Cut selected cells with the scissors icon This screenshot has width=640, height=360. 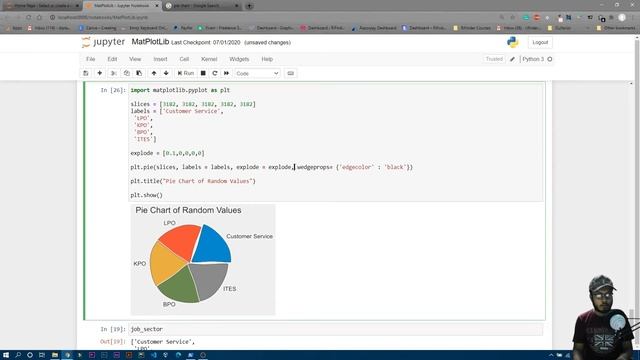click(x=114, y=73)
